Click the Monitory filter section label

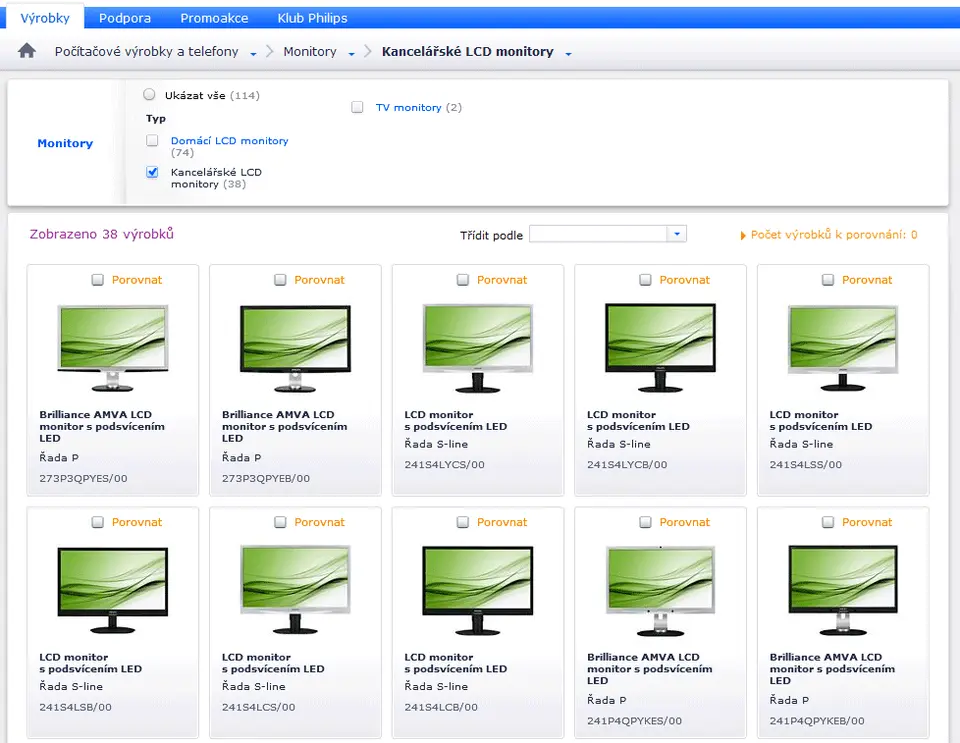pos(65,143)
